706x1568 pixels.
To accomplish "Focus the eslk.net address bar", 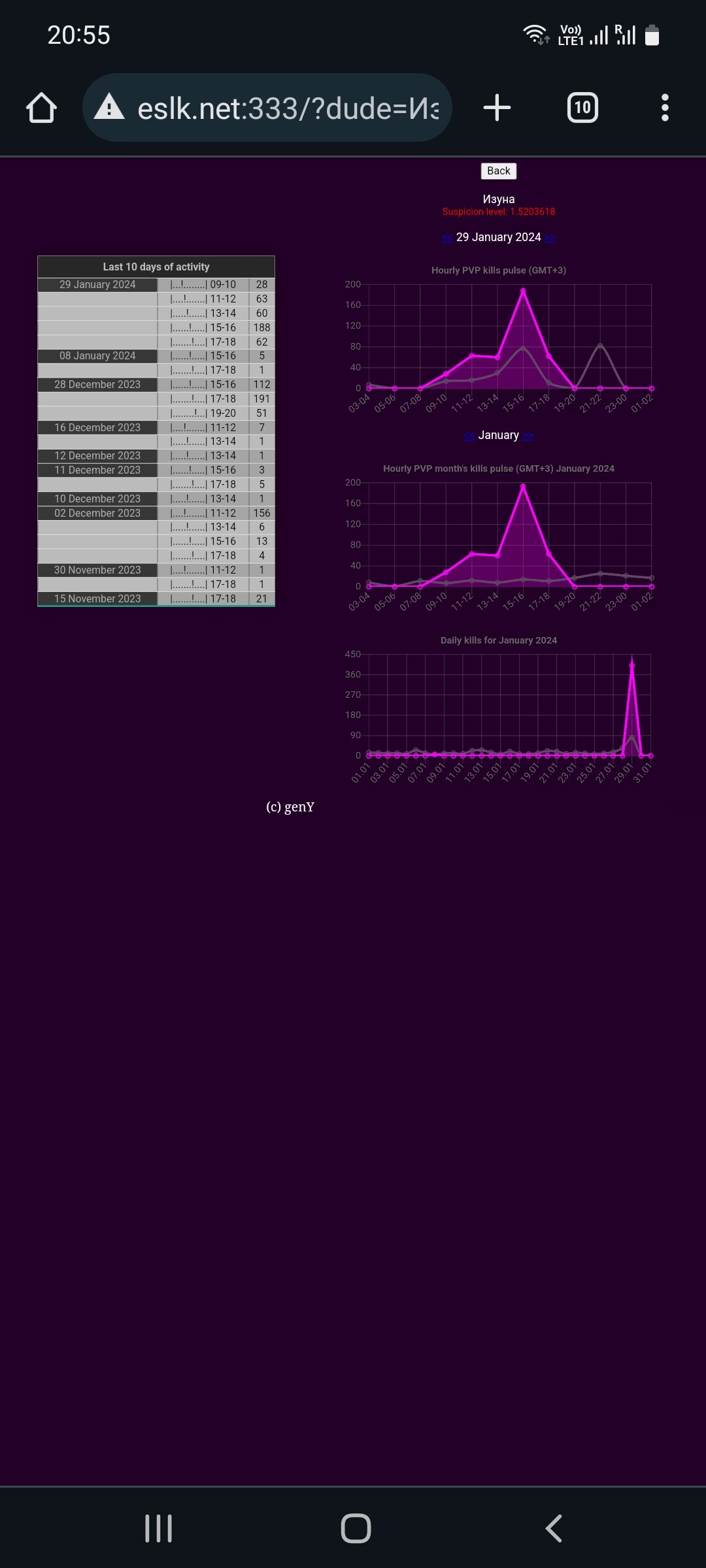I will point(288,108).
